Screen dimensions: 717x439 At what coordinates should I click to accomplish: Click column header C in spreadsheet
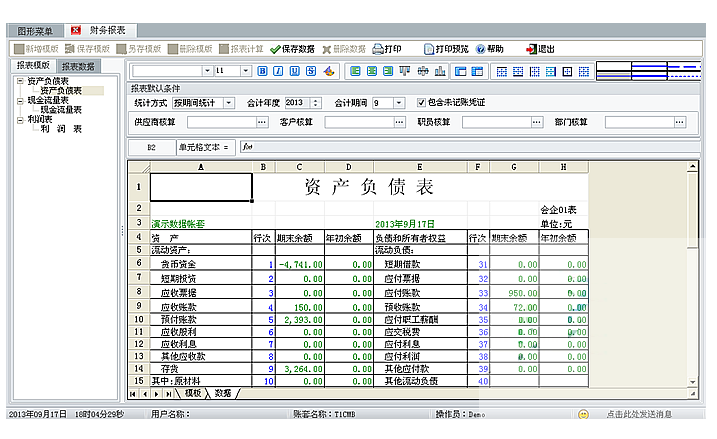pyautogui.click(x=300, y=167)
